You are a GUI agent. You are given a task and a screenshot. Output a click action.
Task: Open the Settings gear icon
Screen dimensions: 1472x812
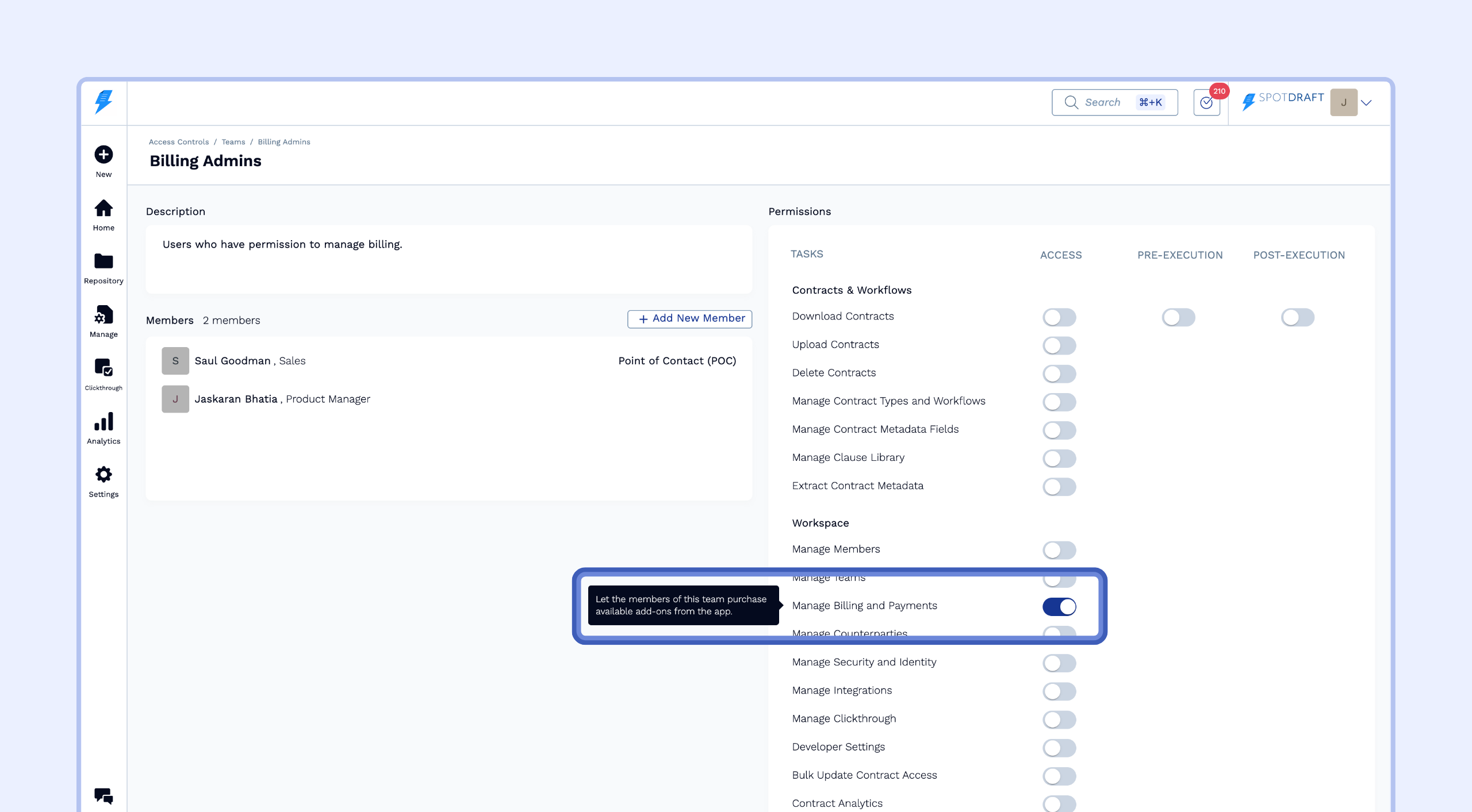point(103,475)
